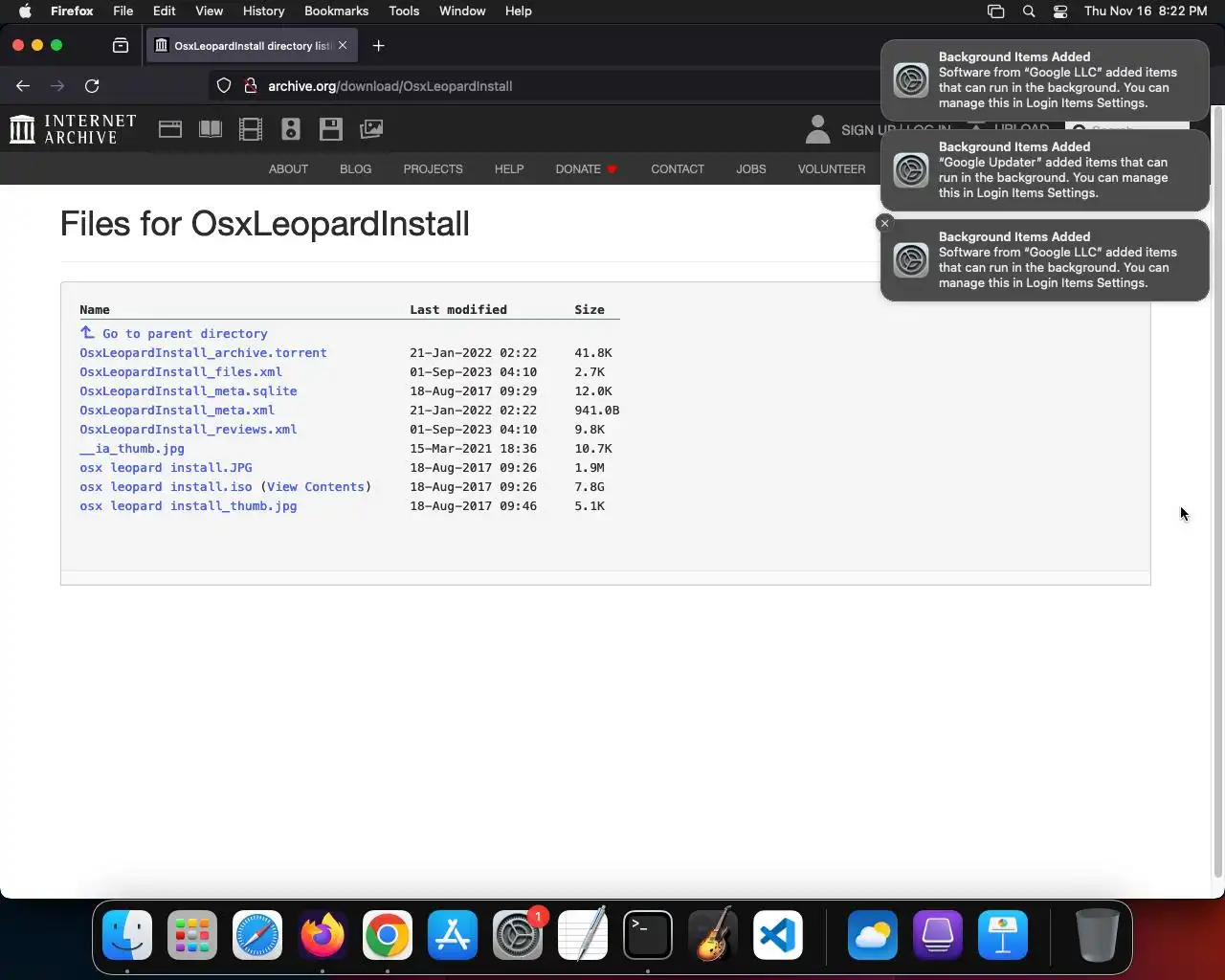1225x980 pixels.
Task: Dismiss the third Background Items Added notification
Action: [x=884, y=223]
